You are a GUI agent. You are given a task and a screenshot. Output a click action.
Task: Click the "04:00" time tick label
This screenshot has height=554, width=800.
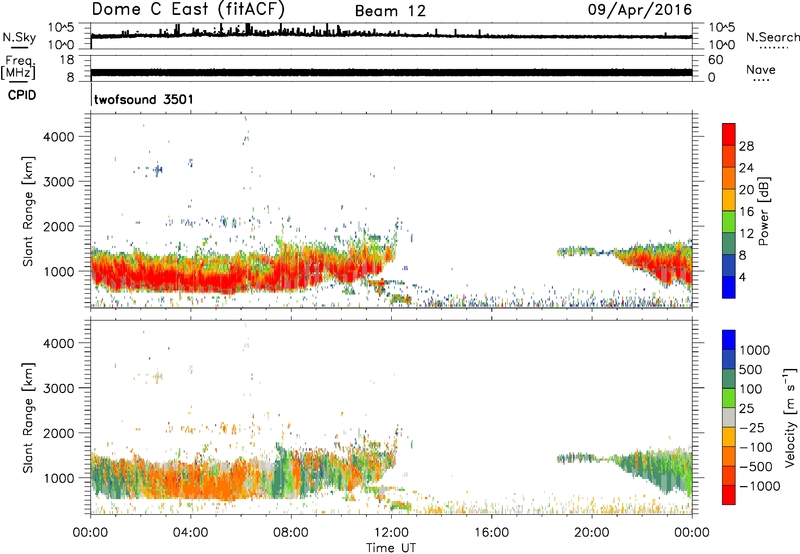coord(190,533)
